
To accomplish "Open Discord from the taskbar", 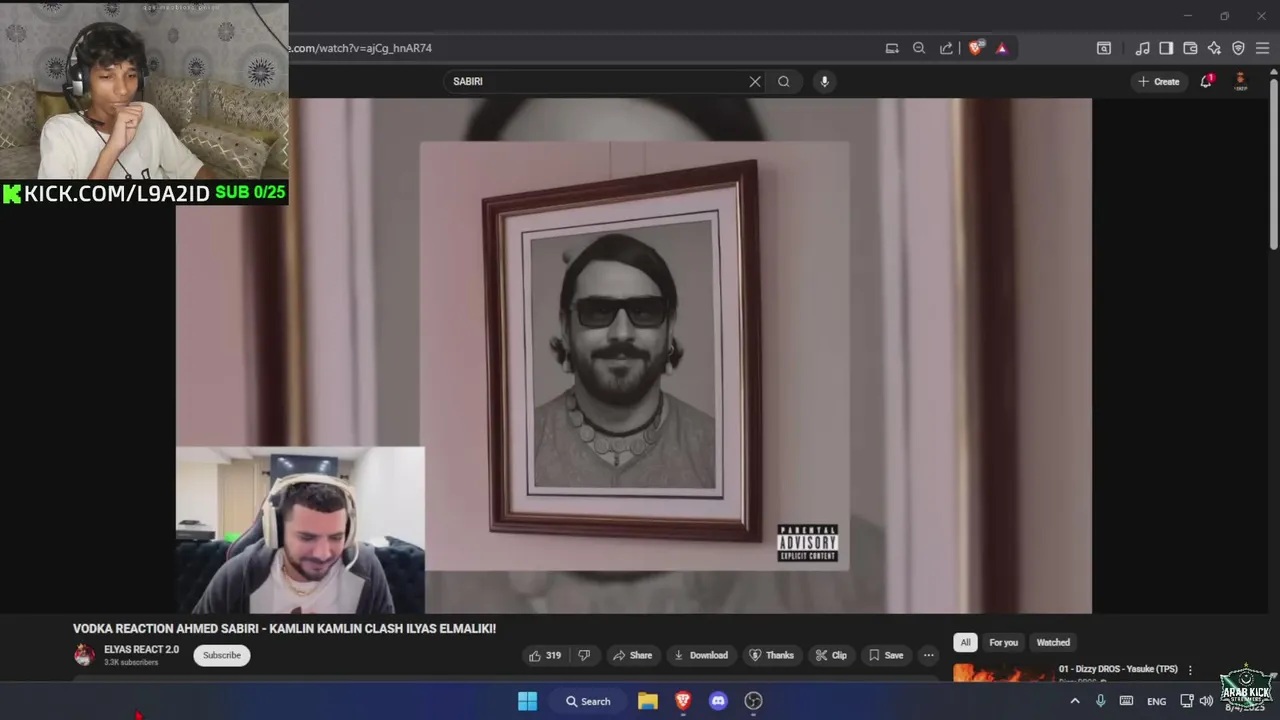I will 718,701.
